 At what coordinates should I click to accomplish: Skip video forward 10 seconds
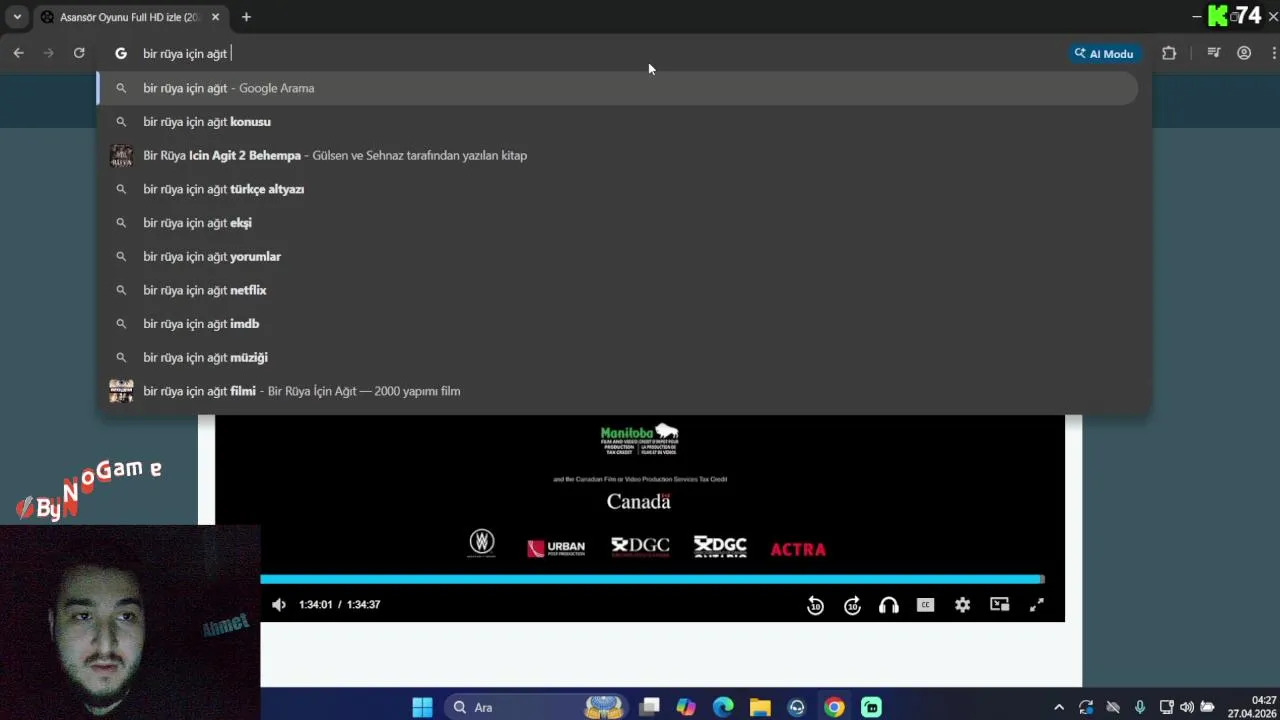852,605
